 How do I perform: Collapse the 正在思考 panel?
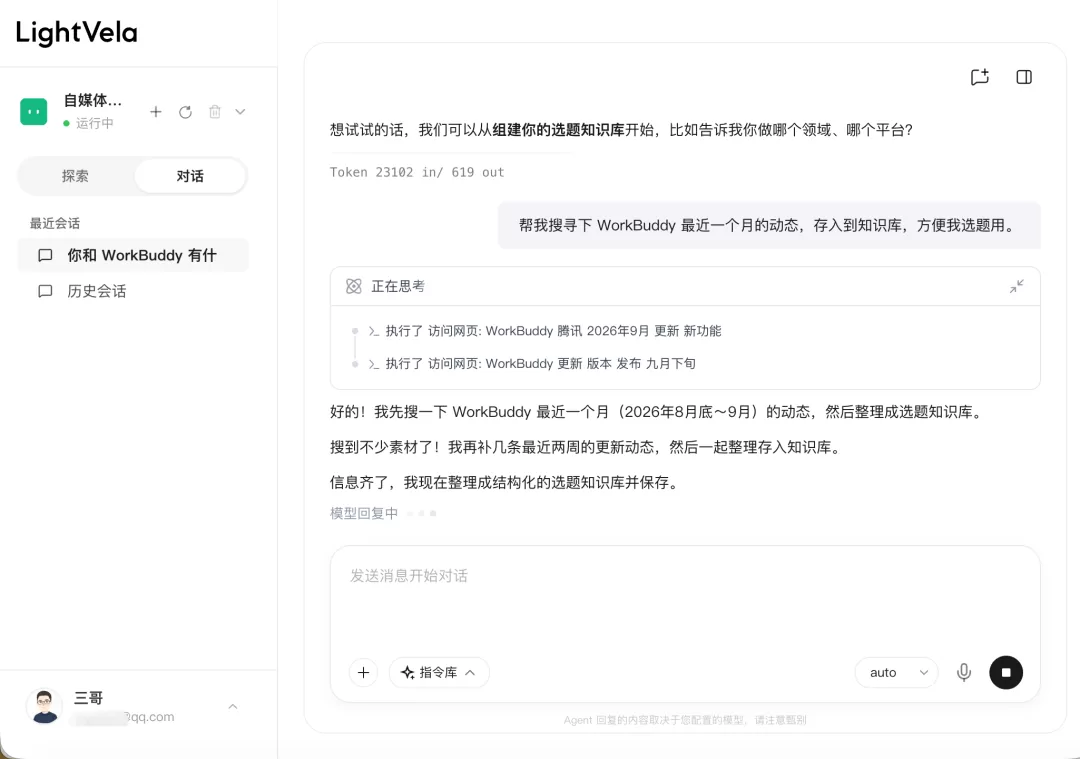coord(1017,287)
